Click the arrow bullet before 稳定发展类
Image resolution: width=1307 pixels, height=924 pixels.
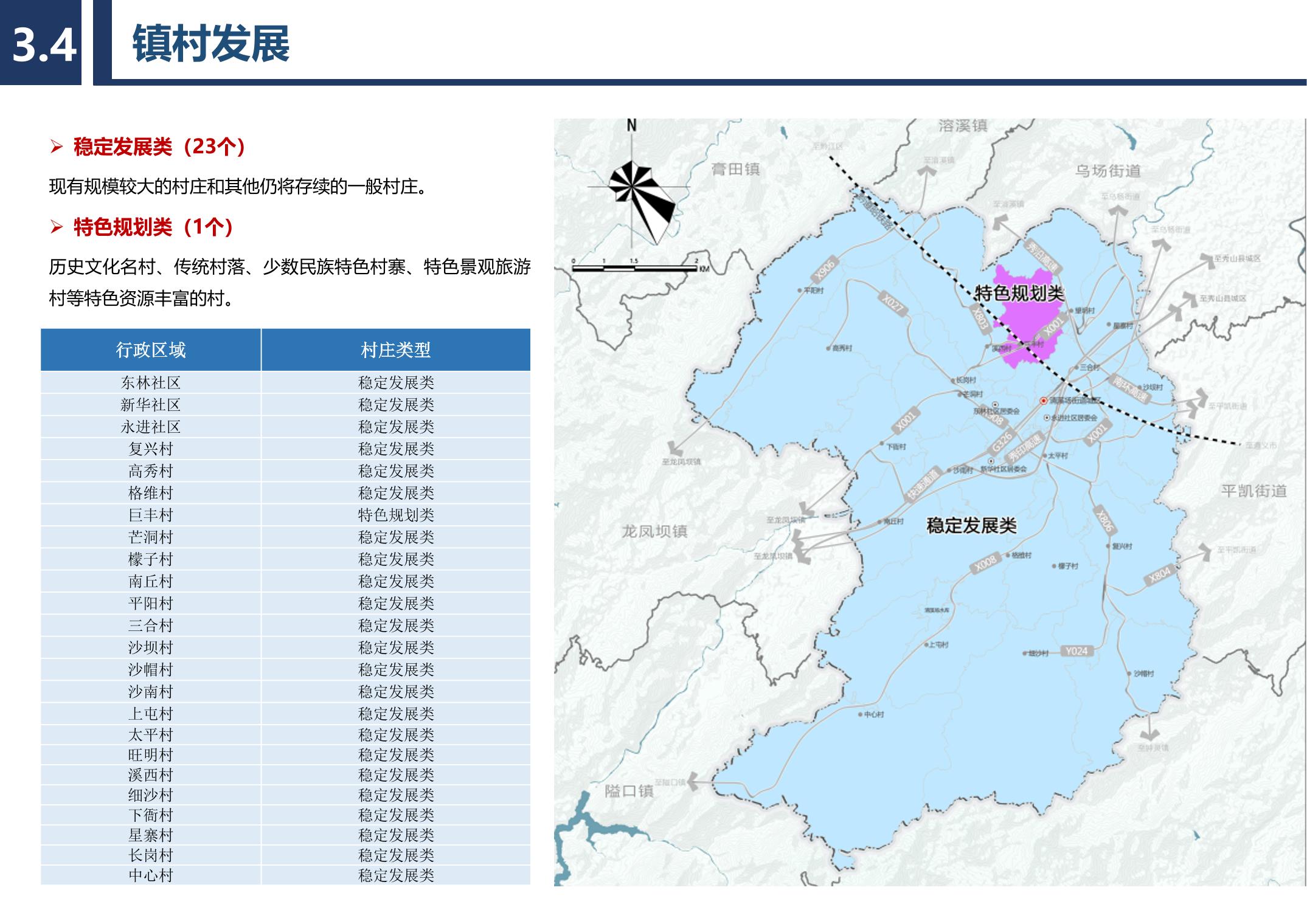[x=57, y=147]
